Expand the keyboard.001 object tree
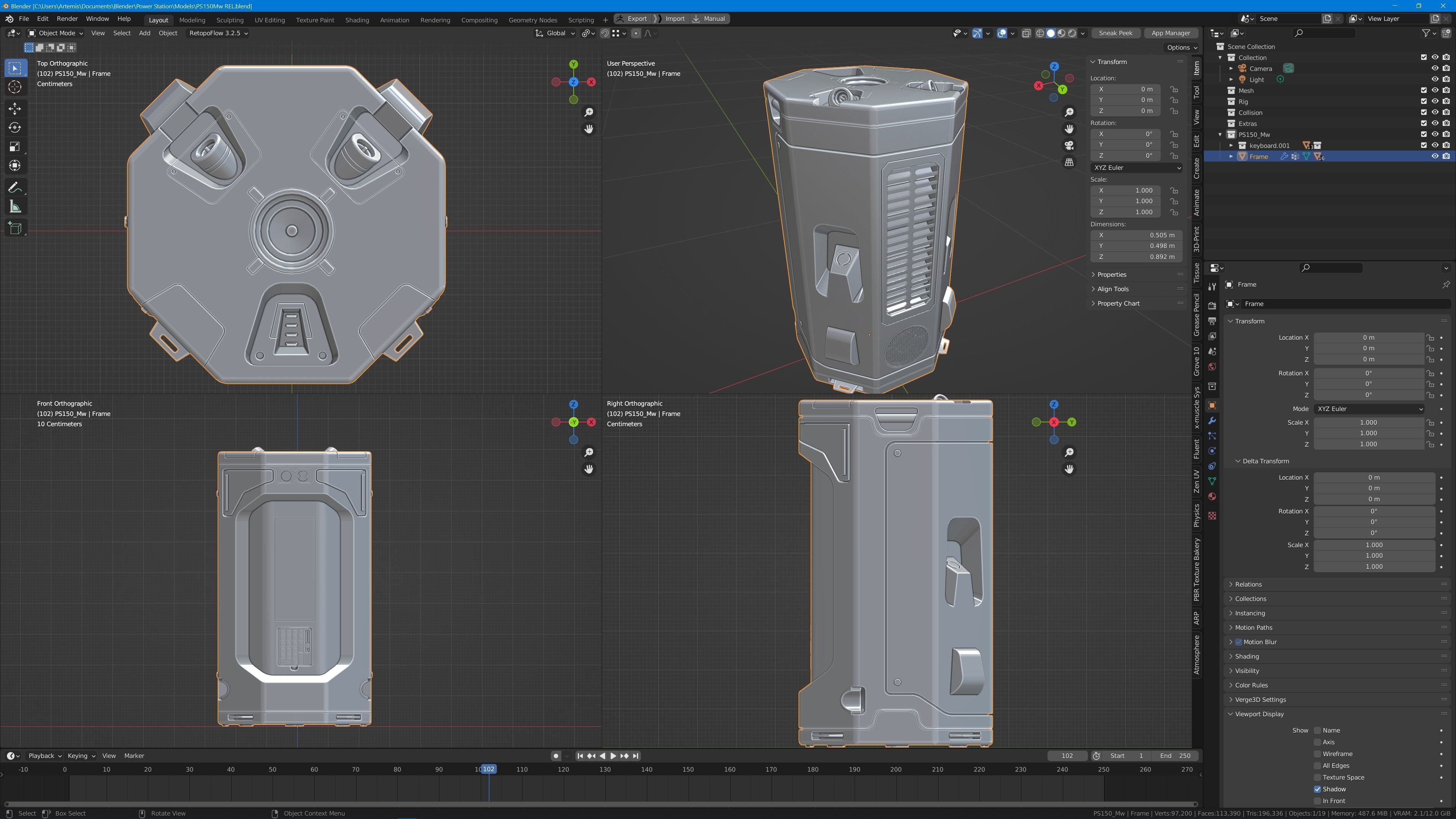This screenshot has width=1456, height=819. tap(1231, 146)
